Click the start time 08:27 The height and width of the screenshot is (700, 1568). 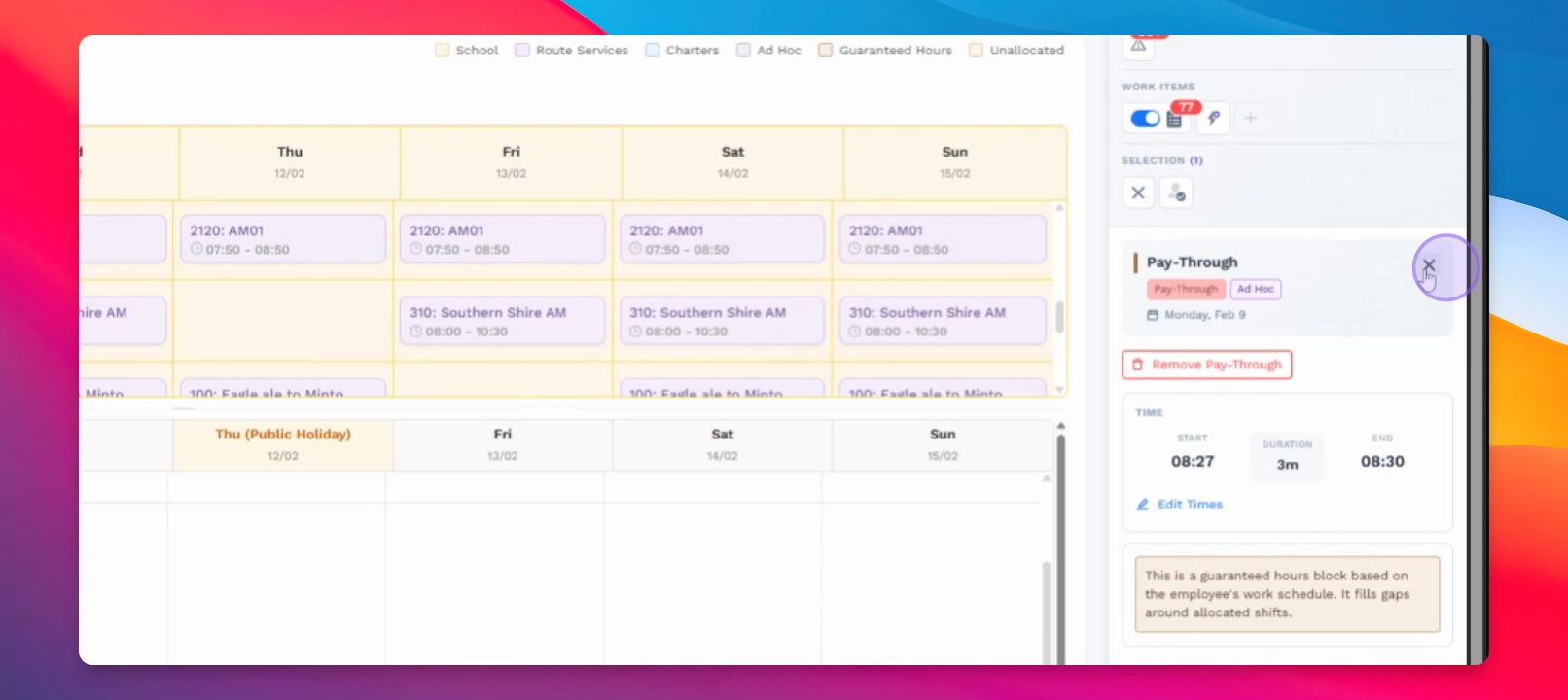click(1193, 461)
